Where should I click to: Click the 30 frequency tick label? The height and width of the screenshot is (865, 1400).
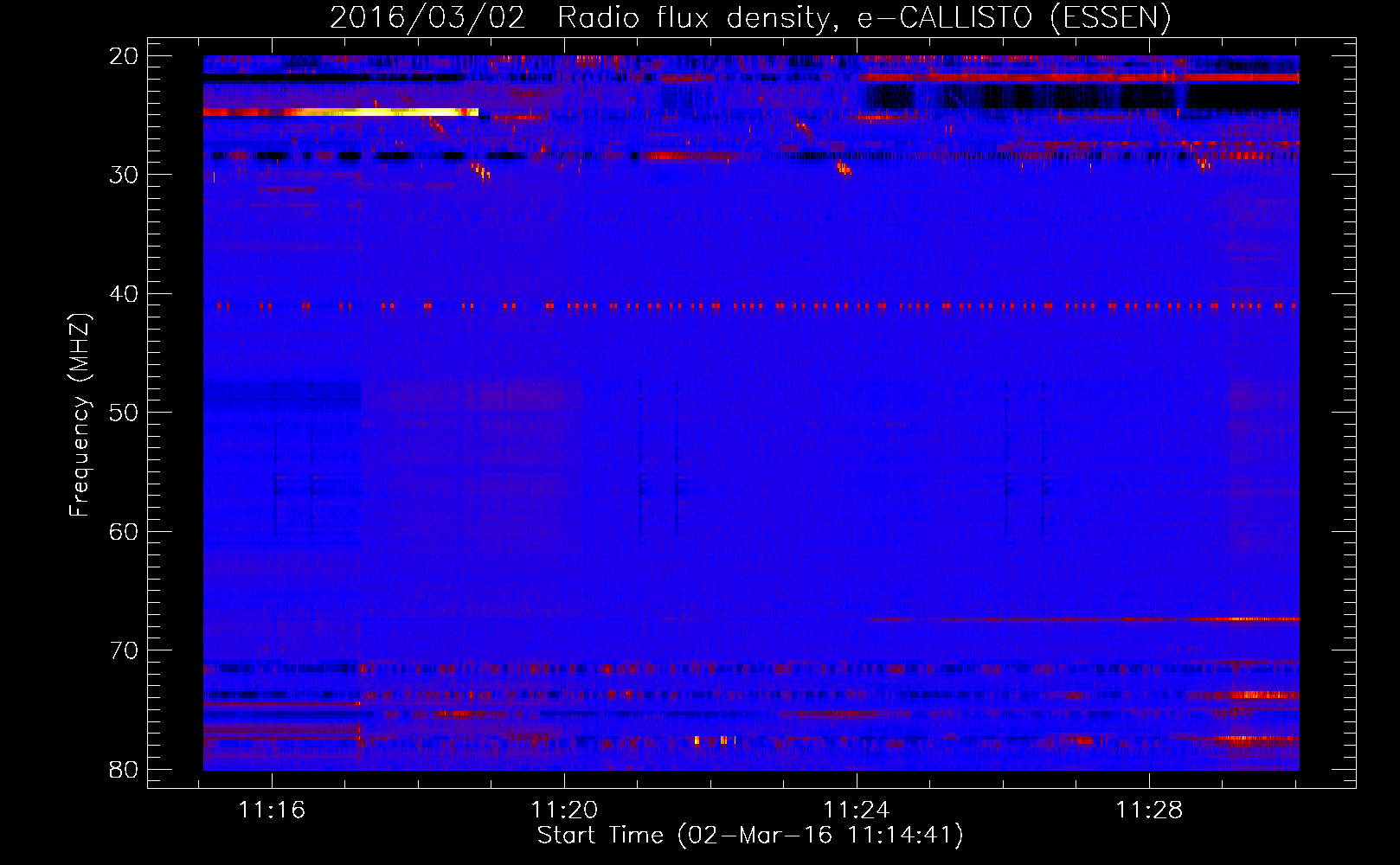pos(124,175)
